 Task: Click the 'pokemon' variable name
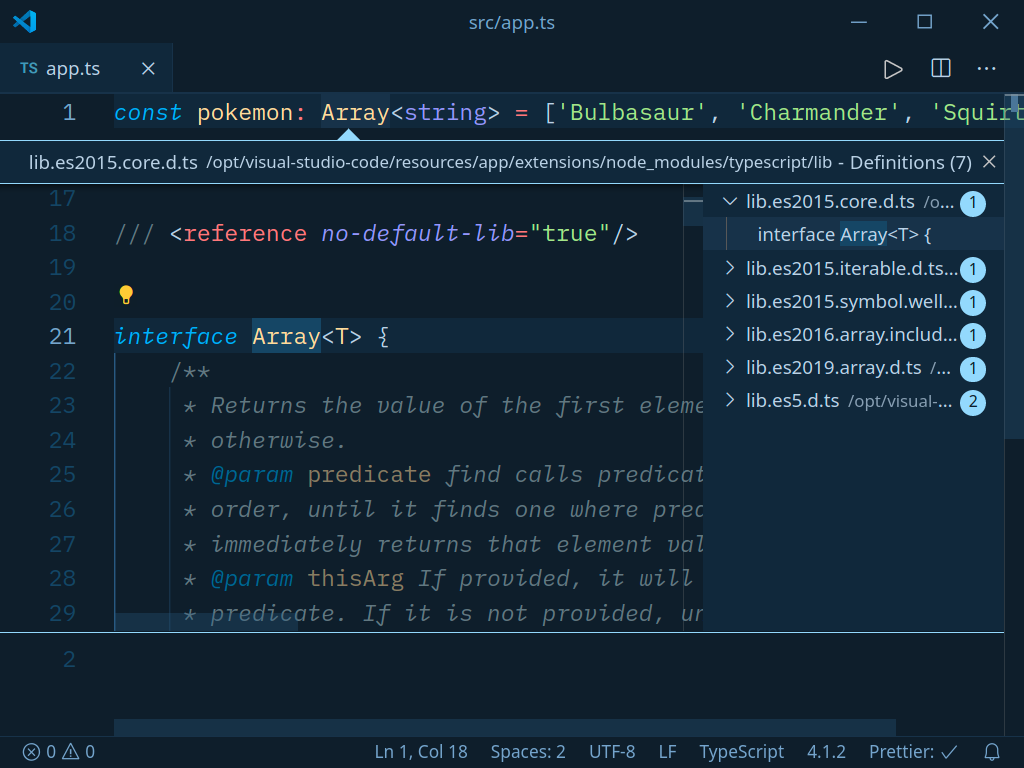click(x=245, y=113)
